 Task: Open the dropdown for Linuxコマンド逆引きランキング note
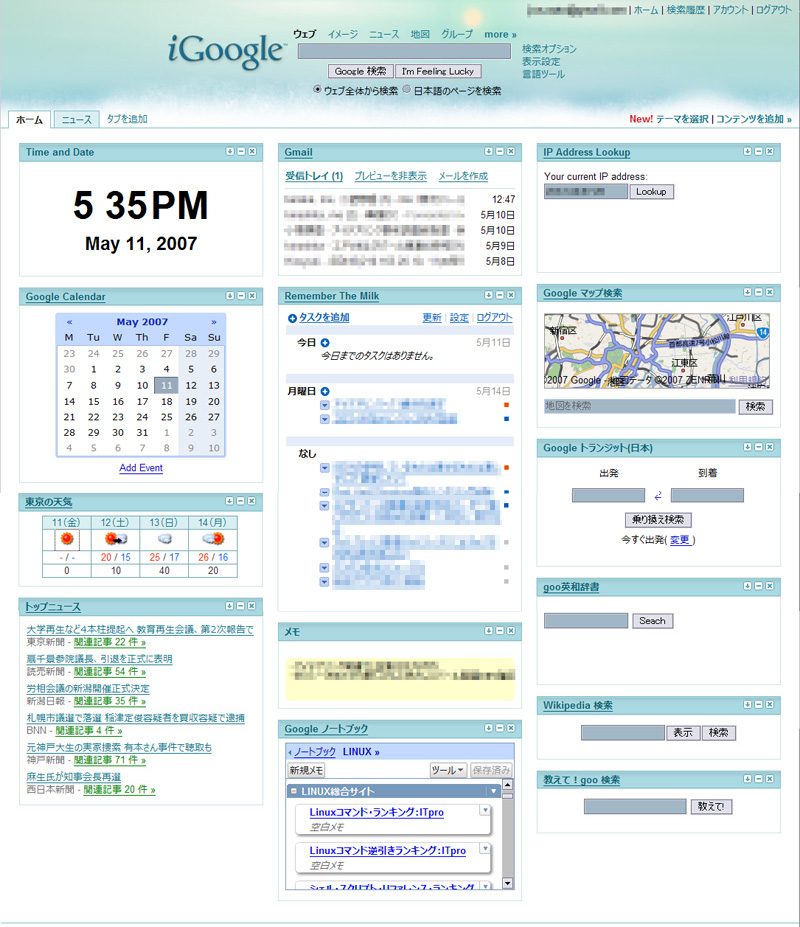[485, 849]
